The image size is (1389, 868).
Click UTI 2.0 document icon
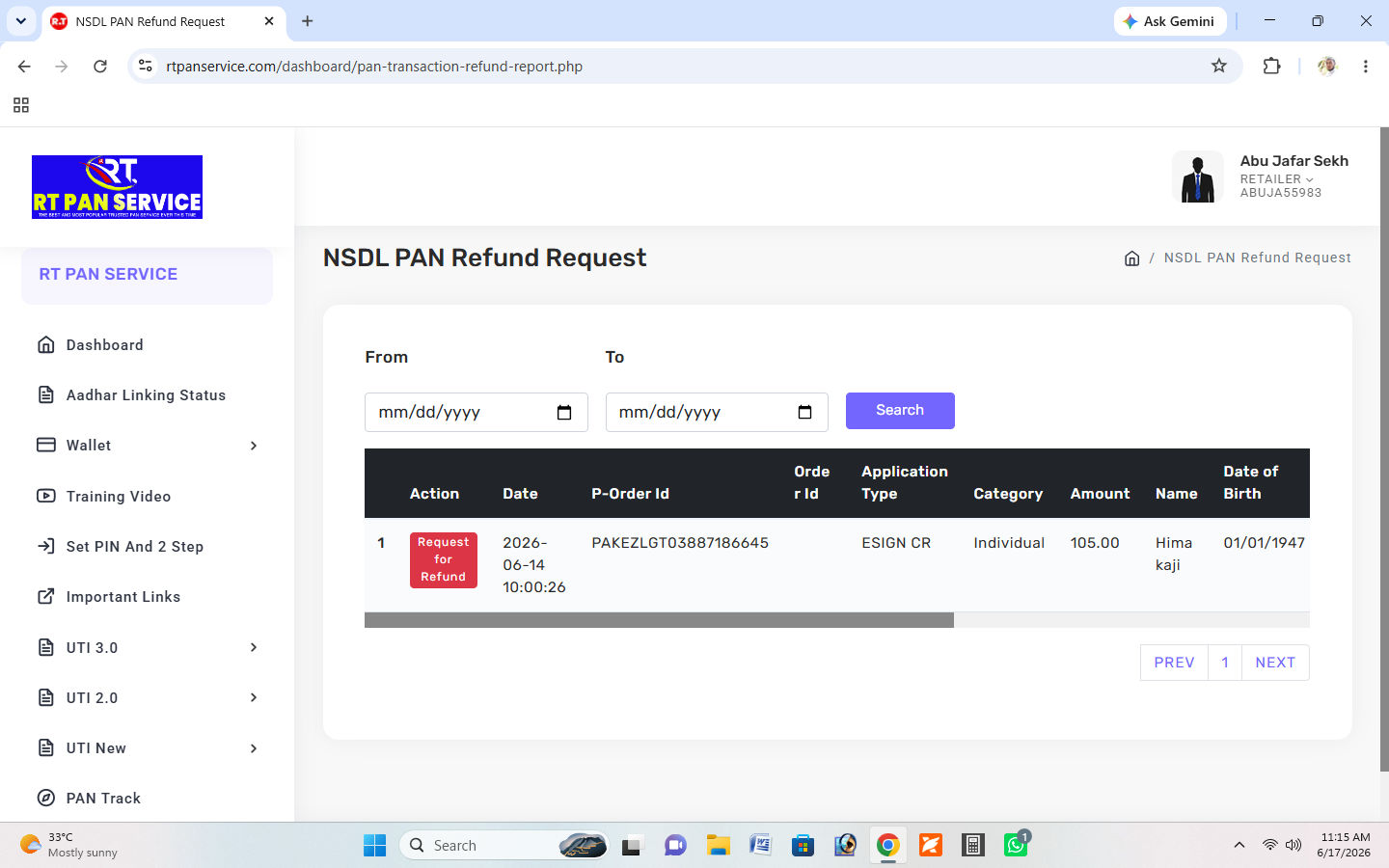click(46, 697)
